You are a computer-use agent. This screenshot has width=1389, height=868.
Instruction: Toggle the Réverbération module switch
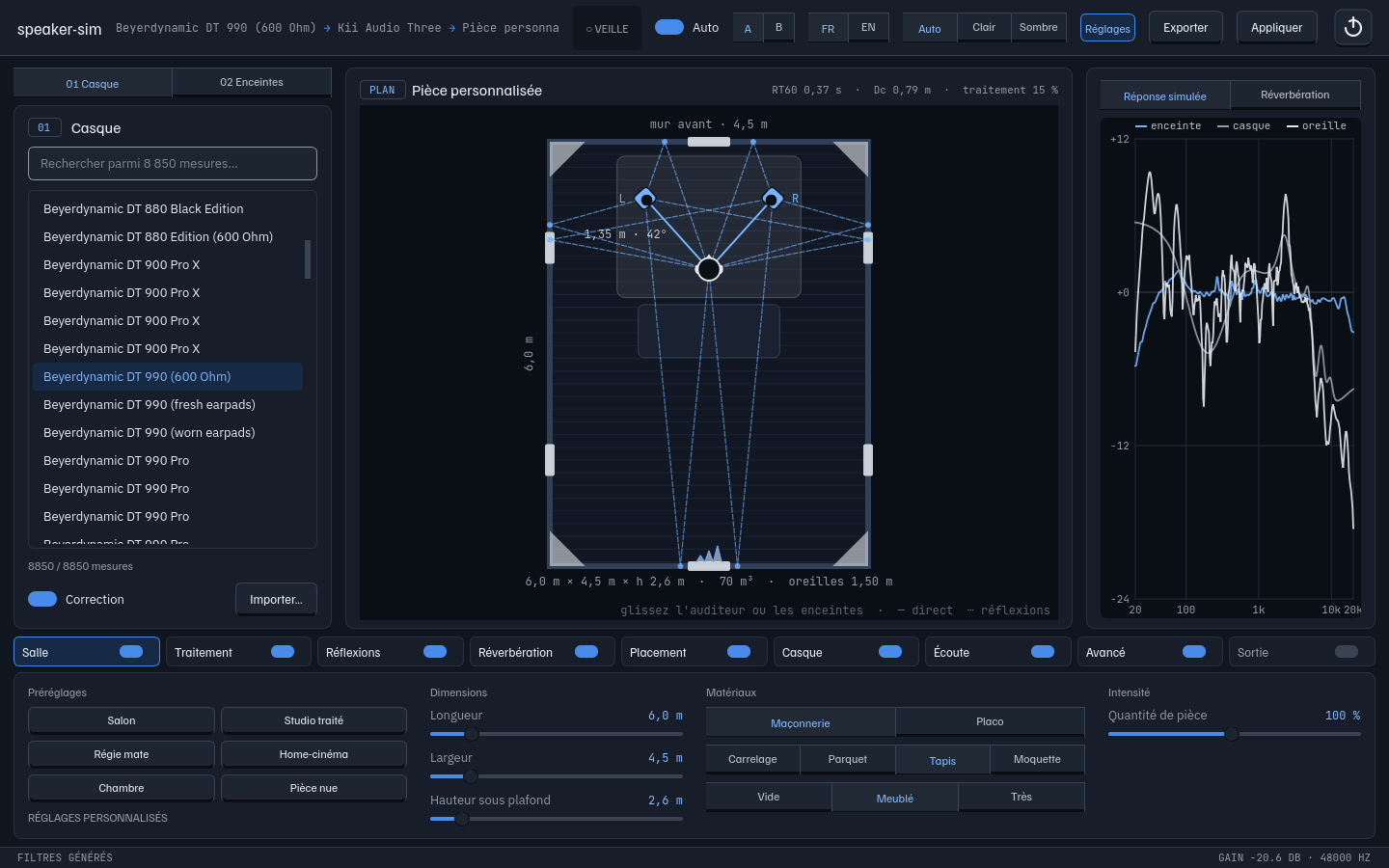click(x=586, y=652)
